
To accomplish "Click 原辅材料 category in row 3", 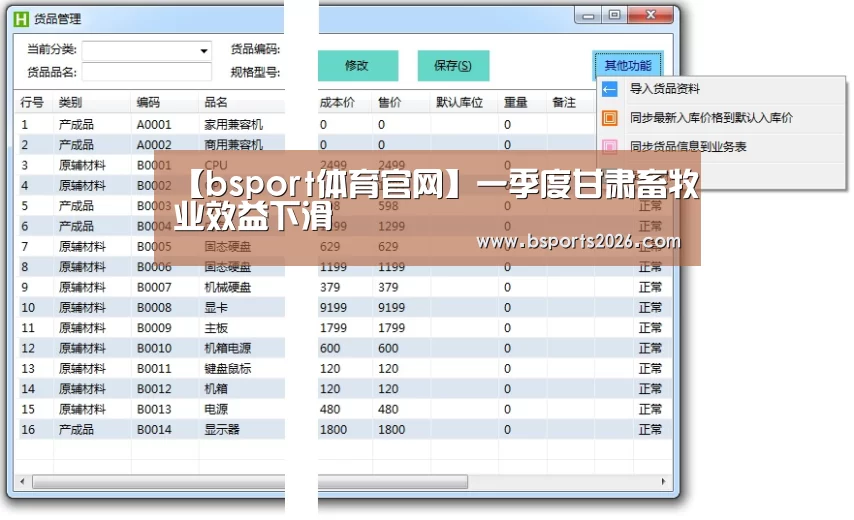I will click(82, 165).
